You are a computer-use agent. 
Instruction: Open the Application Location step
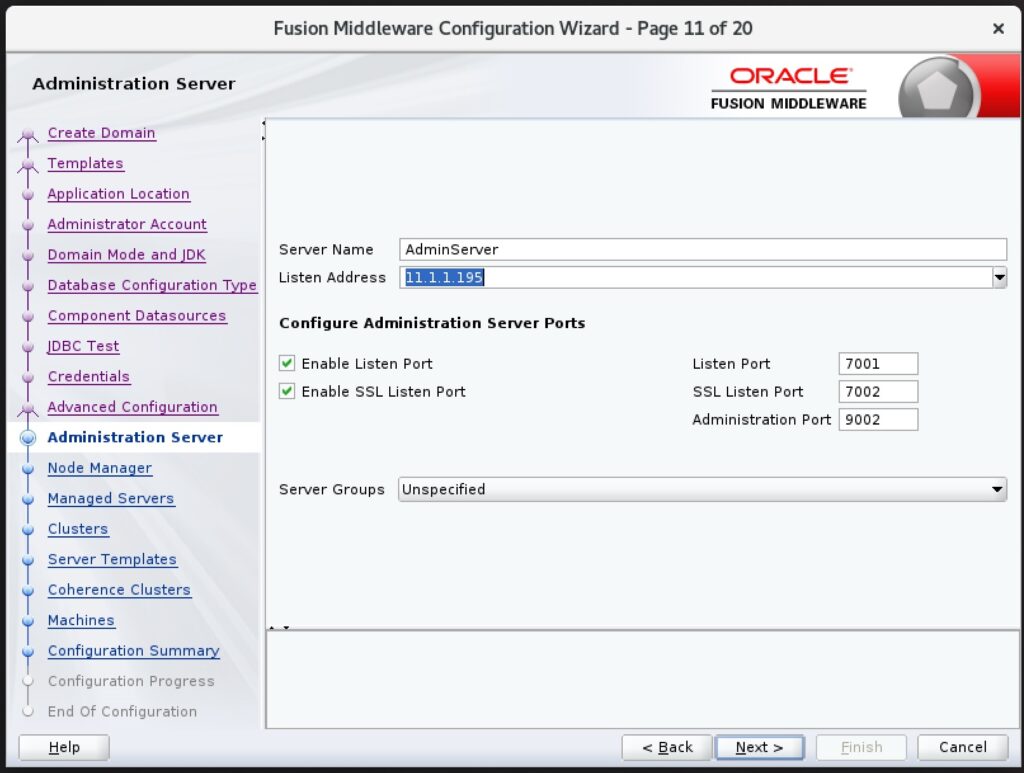click(118, 194)
